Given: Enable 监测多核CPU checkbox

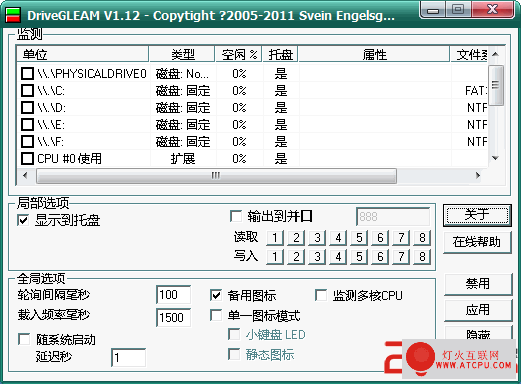Looking at the screenshot, I should coord(321,295).
